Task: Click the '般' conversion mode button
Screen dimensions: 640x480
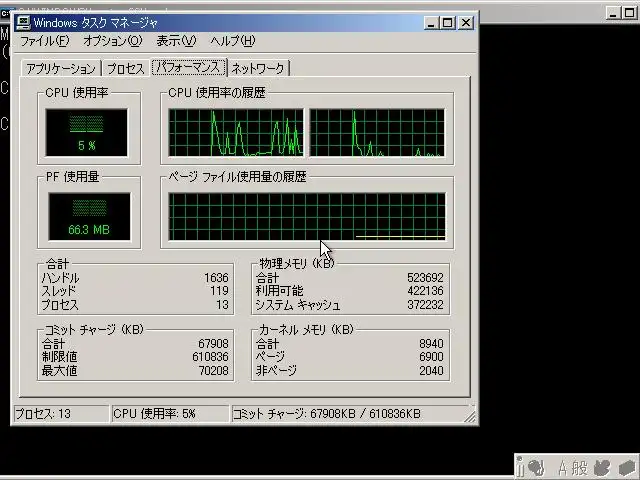Action: pyautogui.click(x=580, y=468)
